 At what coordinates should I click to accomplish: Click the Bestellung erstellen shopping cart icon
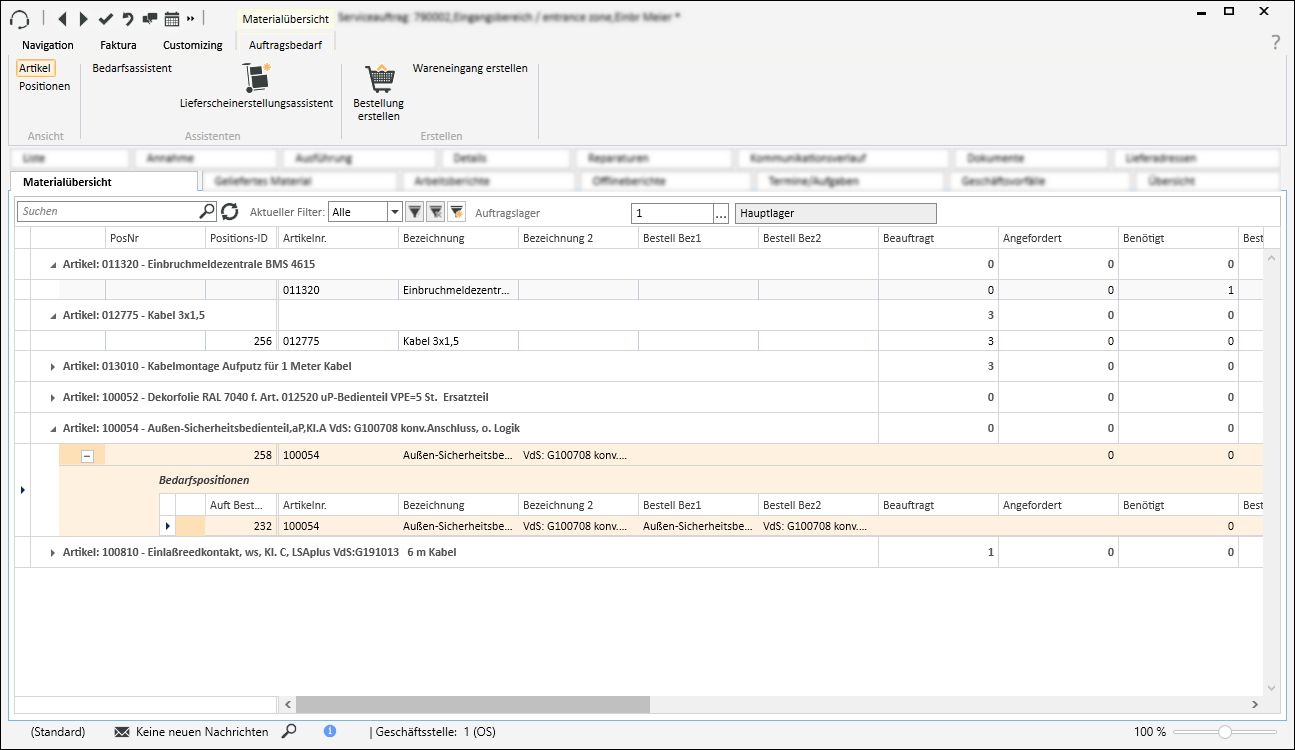[379, 78]
